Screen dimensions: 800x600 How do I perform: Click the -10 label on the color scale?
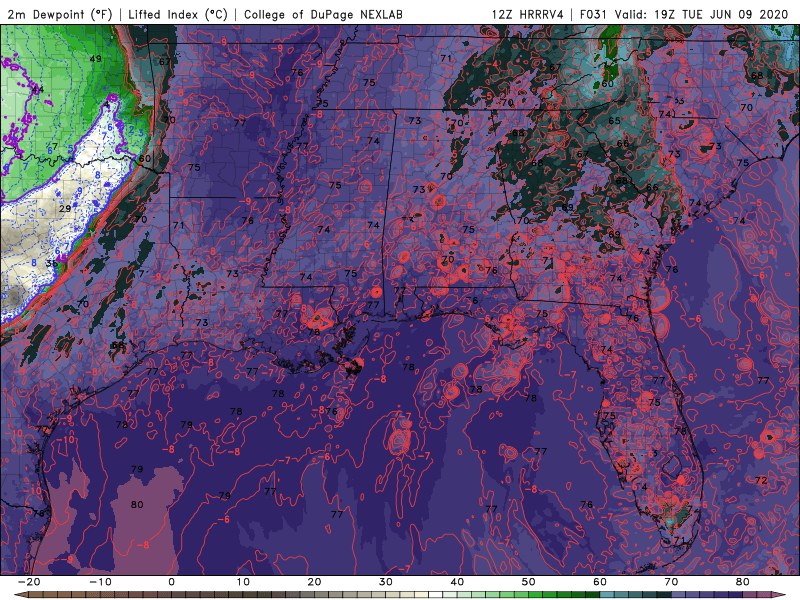coord(100,582)
